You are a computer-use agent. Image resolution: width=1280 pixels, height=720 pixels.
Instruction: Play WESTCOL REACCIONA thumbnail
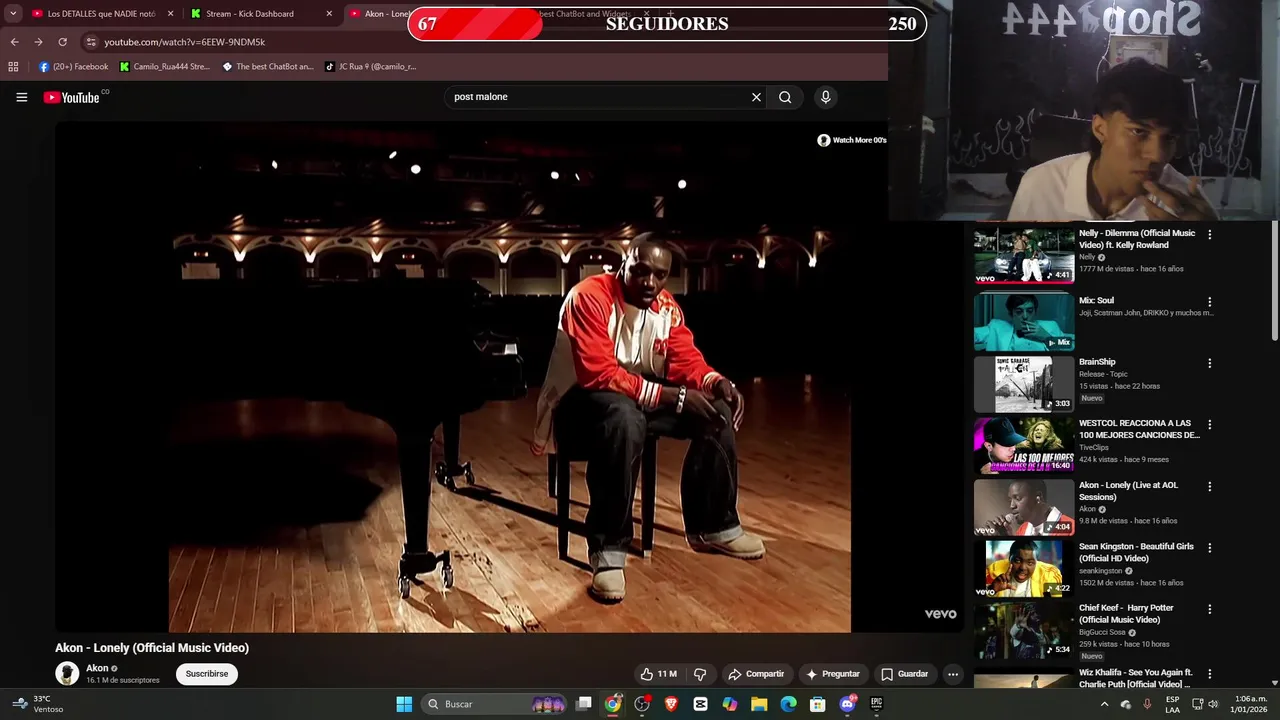pos(1024,445)
